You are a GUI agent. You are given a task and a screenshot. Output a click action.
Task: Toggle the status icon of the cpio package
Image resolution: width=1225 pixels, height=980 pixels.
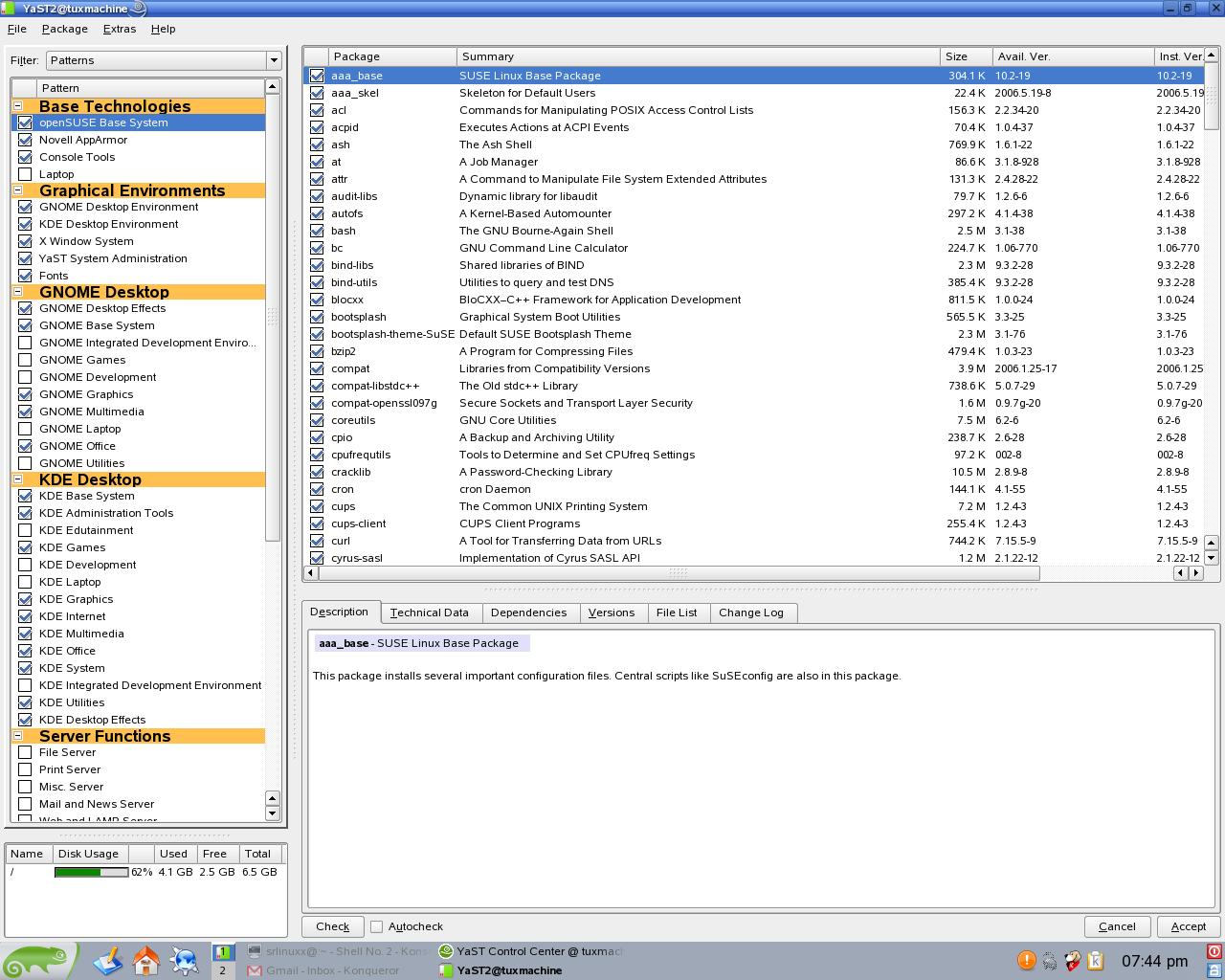tap(317, 437)
